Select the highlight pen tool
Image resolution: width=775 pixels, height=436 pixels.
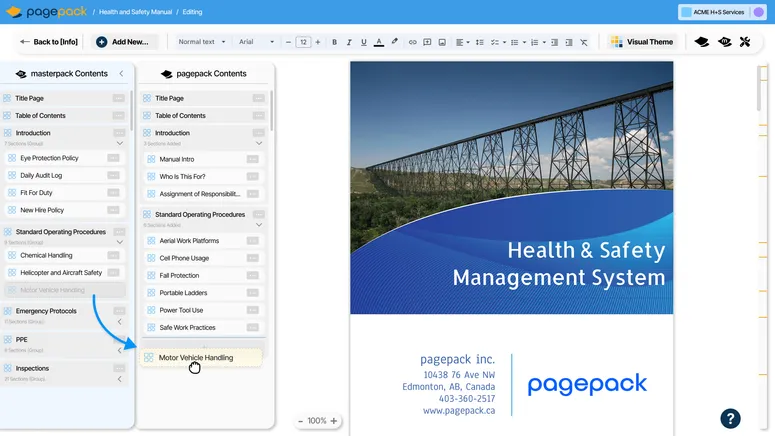[x=394, y=42]
